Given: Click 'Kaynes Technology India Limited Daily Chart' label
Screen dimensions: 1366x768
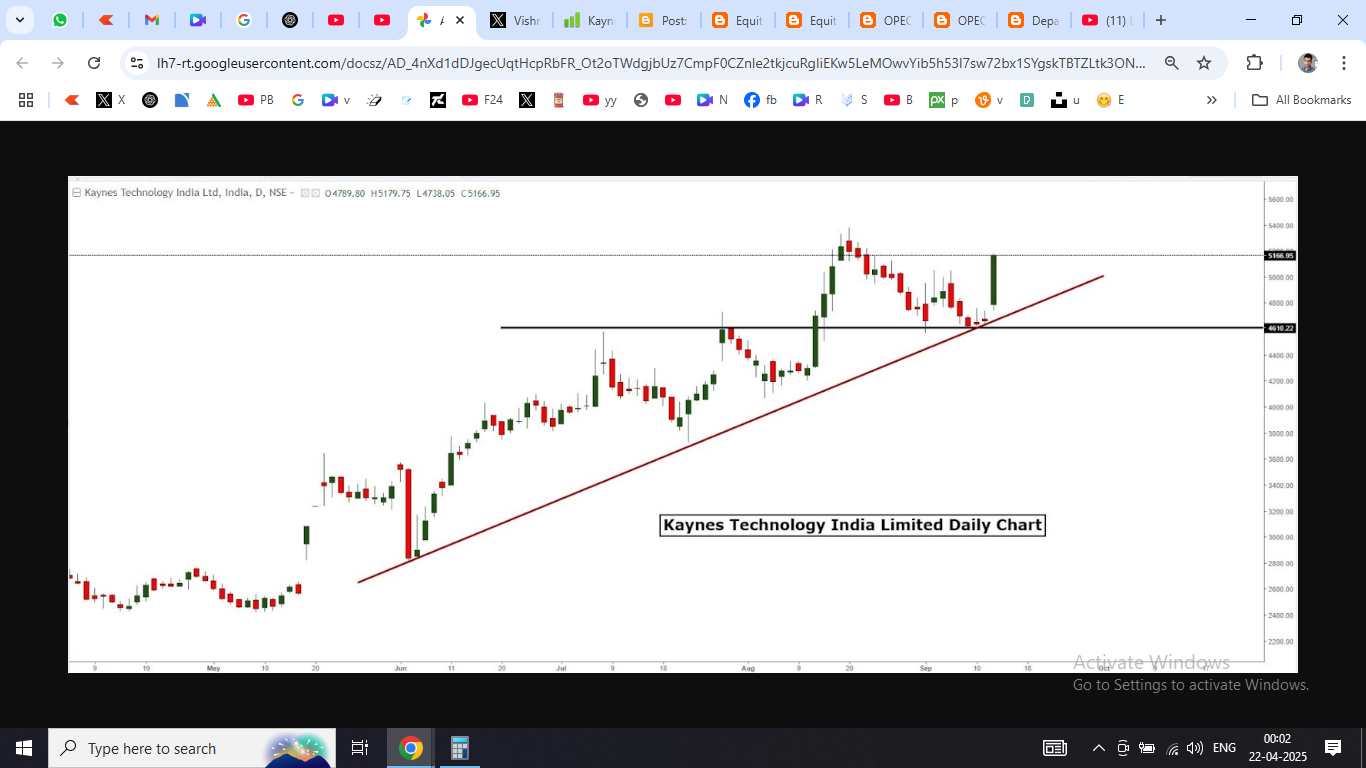Looking at the screenshot, I should 853,525.
